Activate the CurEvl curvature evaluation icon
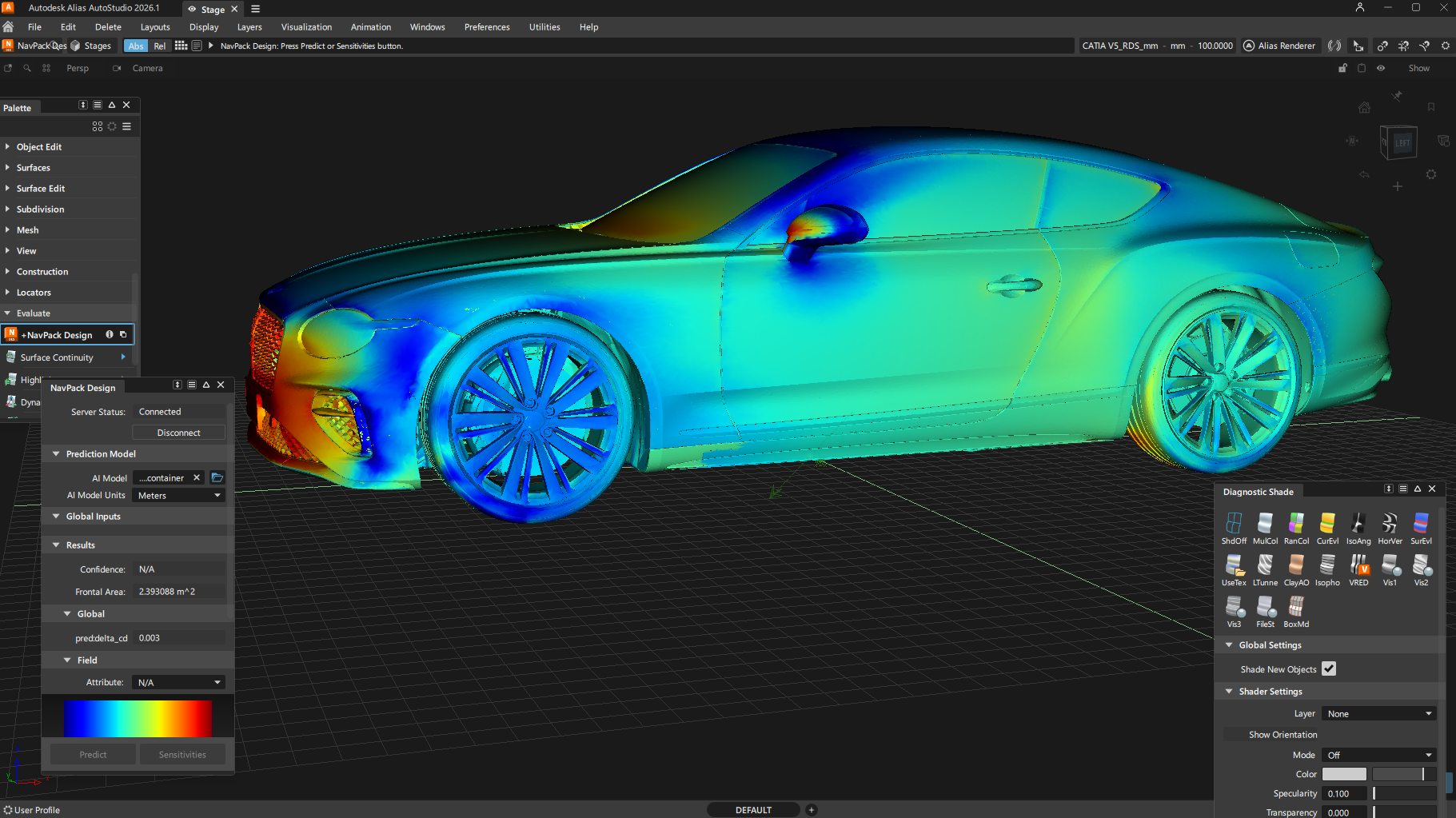Screen dimensions: 1456x818 click(x=1327, y=524)
